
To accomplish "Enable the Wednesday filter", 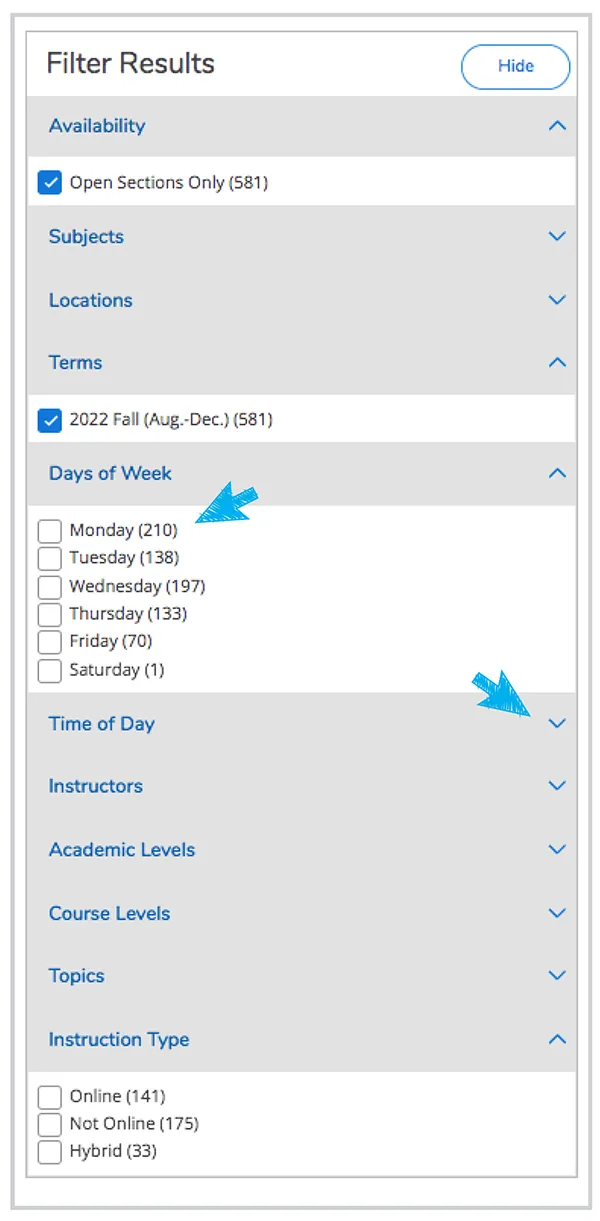I will coord(49,587).
